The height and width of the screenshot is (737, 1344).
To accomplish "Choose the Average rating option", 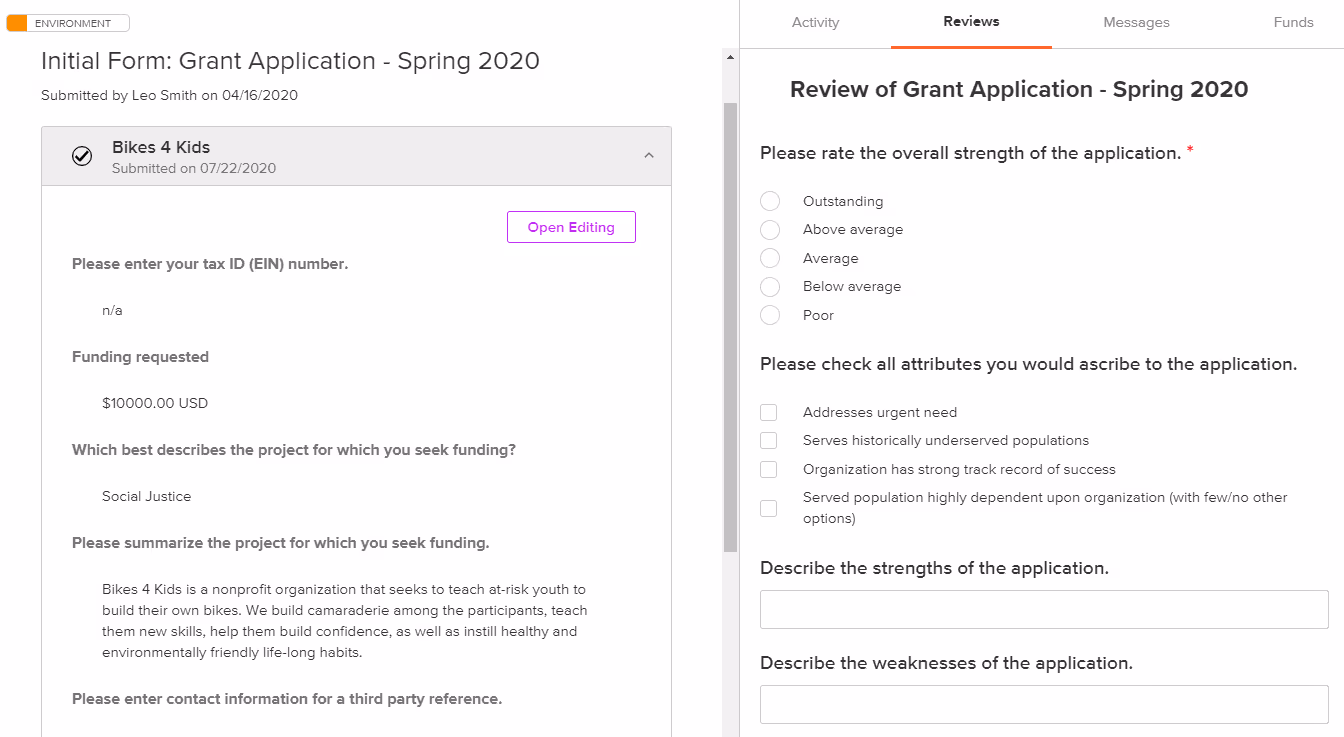I will [x=770, y=258].
